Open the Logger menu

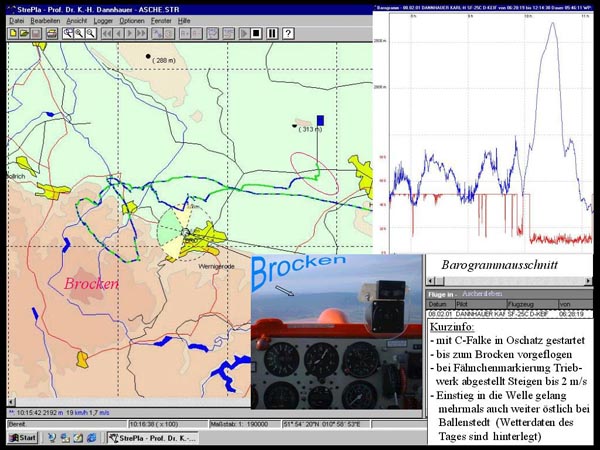click(x=103, y=21)
